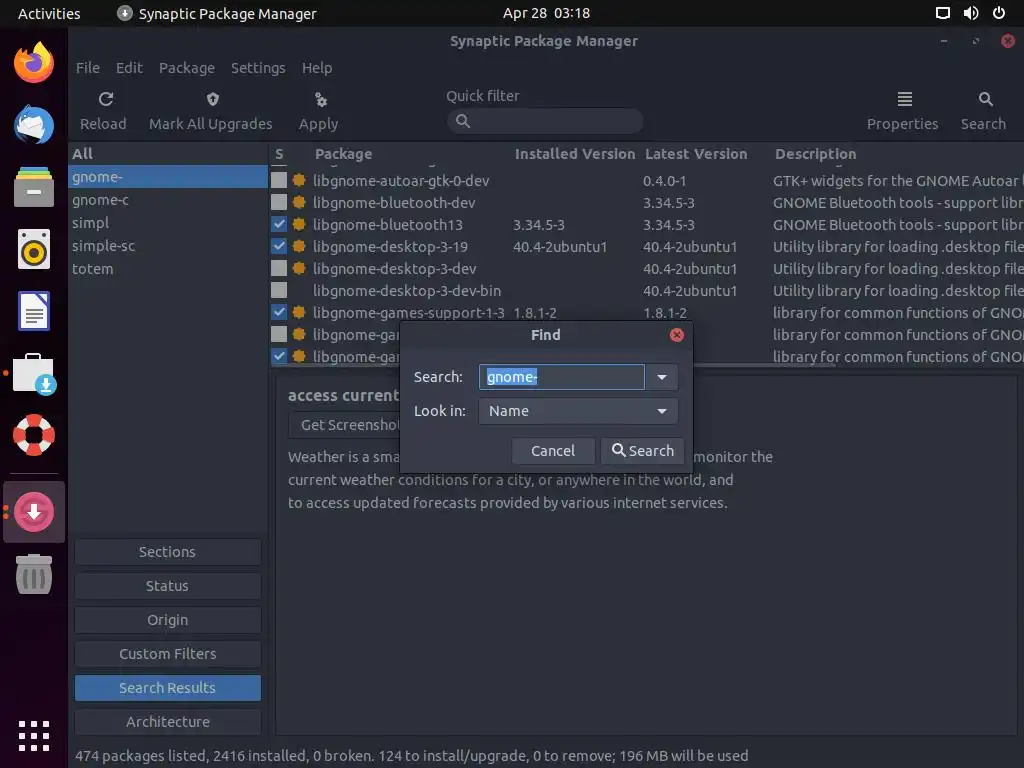Viewport: 1024px width, 768px height.
Task: Click the supported icon beside libgnome-bluetooth-dev
Action: 299,202
